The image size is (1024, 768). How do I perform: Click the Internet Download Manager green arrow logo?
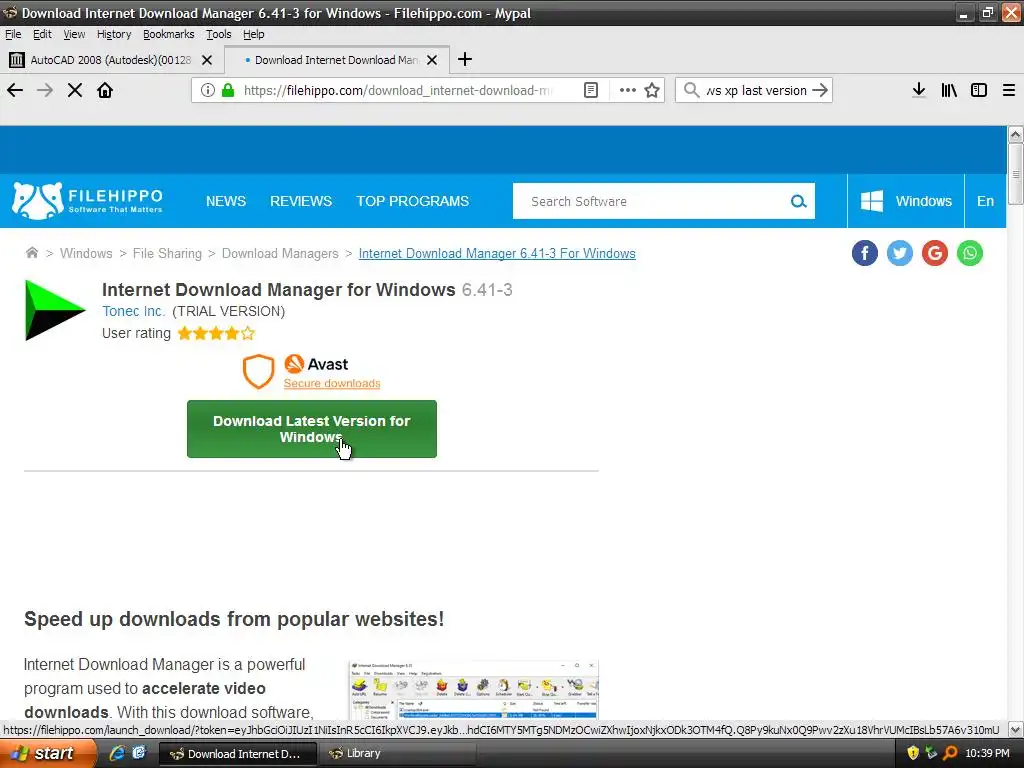pos(55,310)
